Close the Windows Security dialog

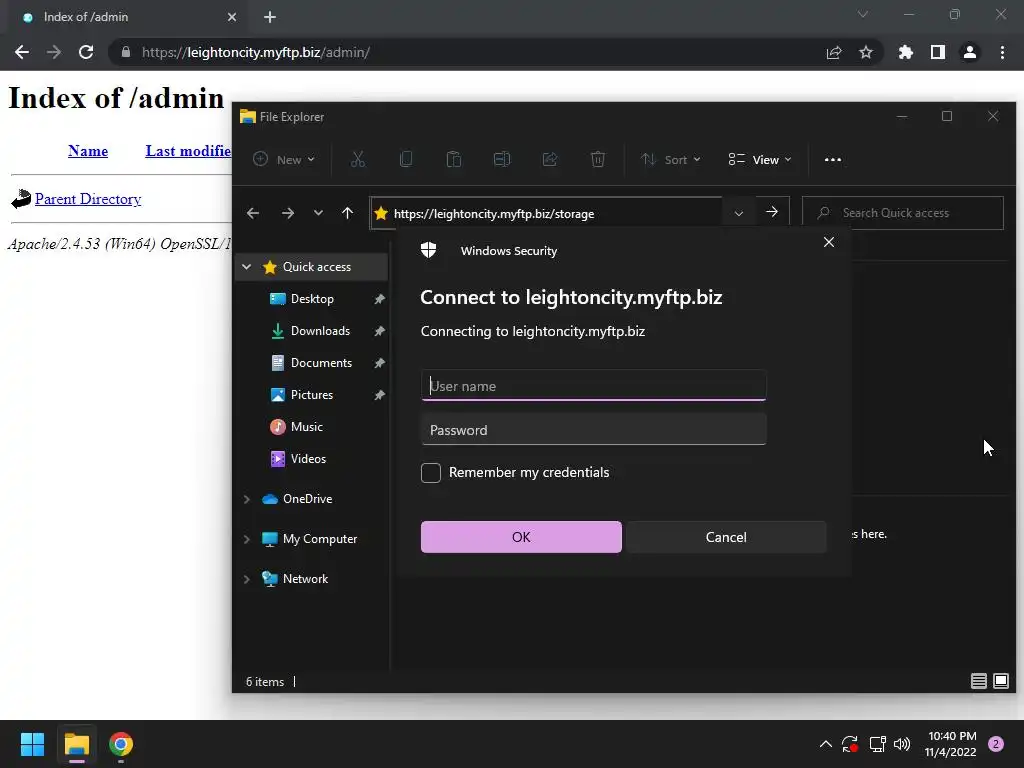829,242
